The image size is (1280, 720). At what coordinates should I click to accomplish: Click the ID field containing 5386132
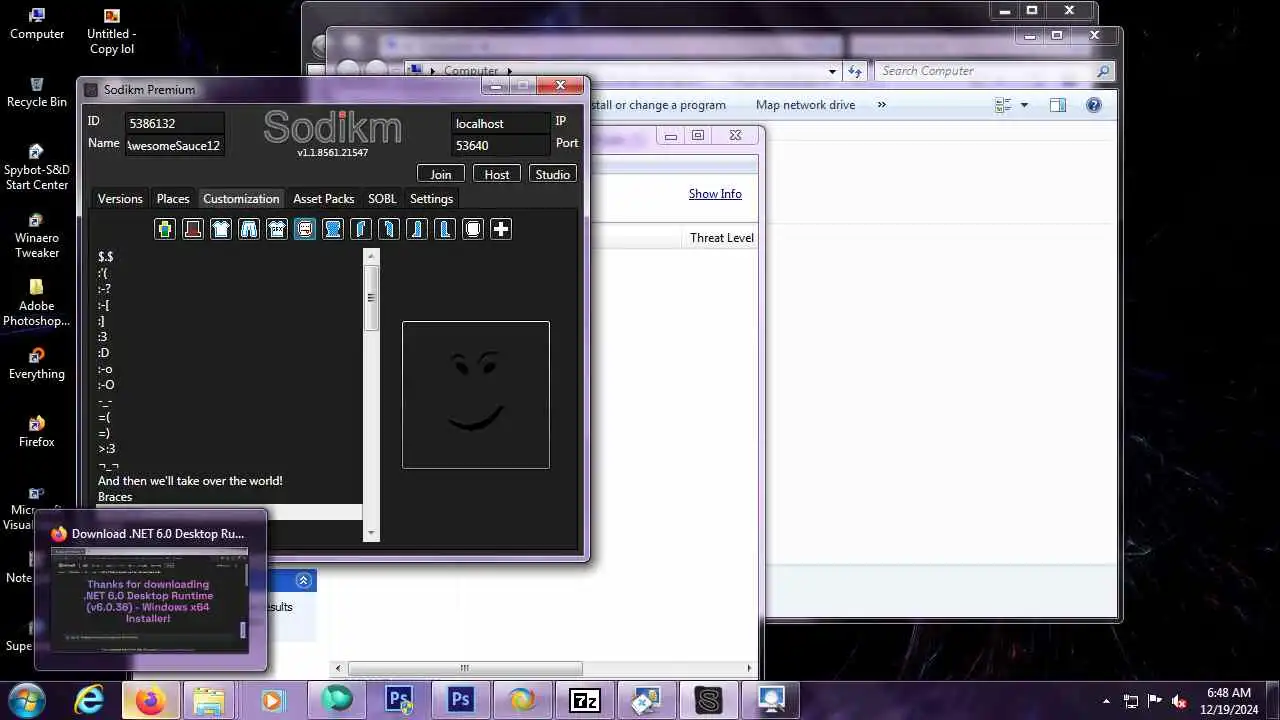pos(174,123)
